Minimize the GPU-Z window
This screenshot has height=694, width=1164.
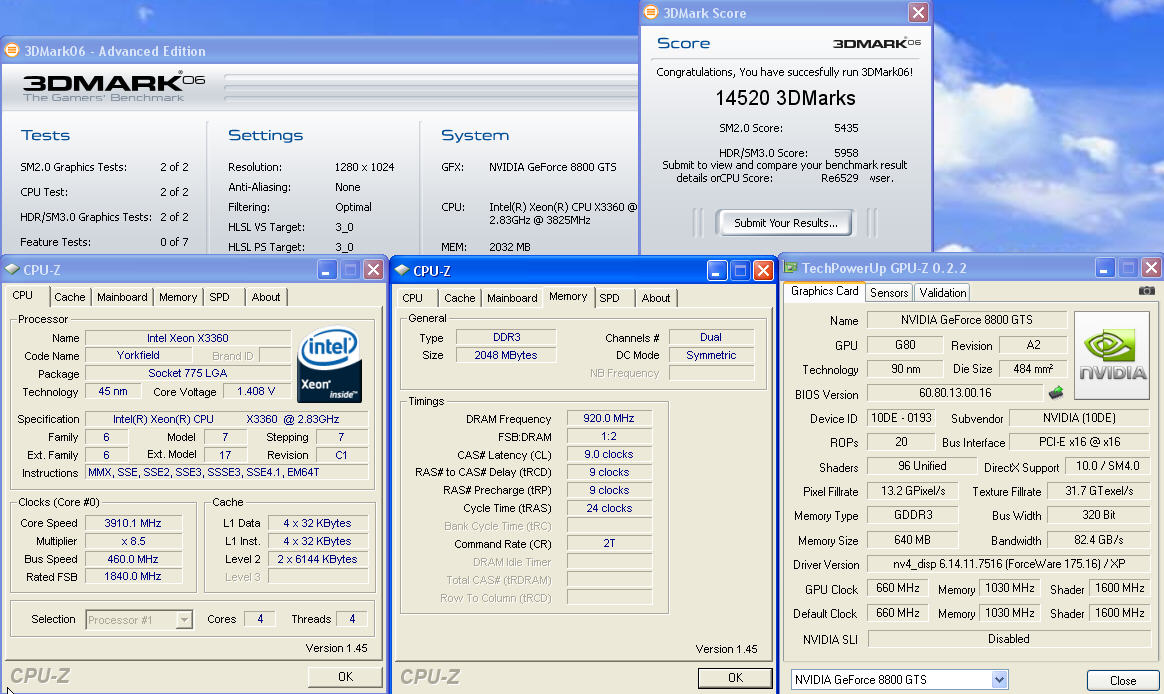coord(1105,268)
